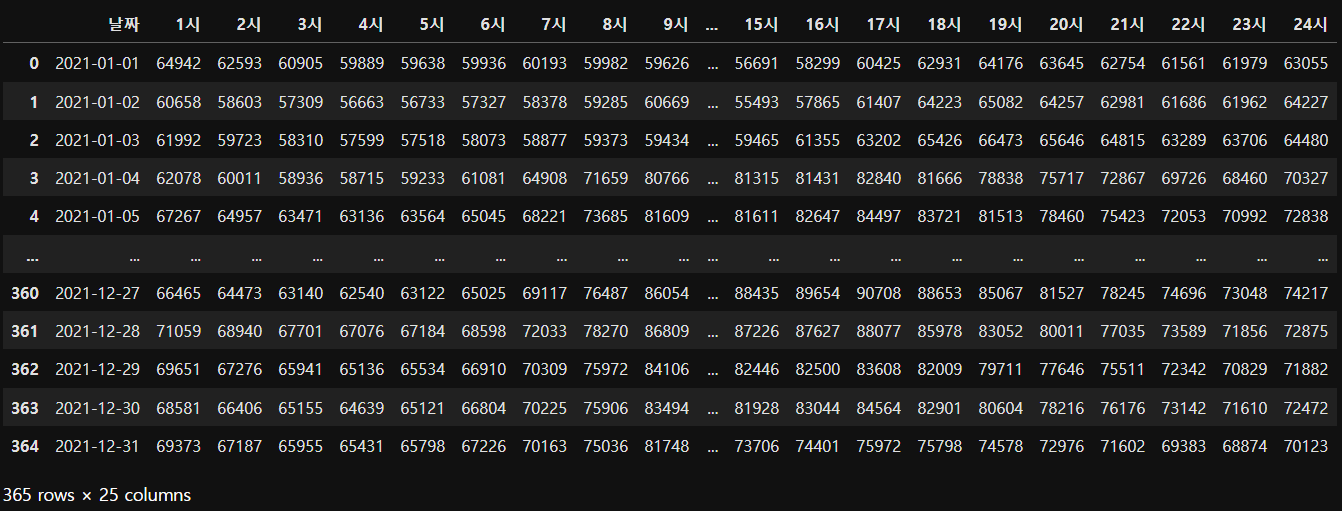Image resolution: width=1342 pixels, height=511 pixels.
Task: Select date cell 2021-12-27
Action: [98, 293]
